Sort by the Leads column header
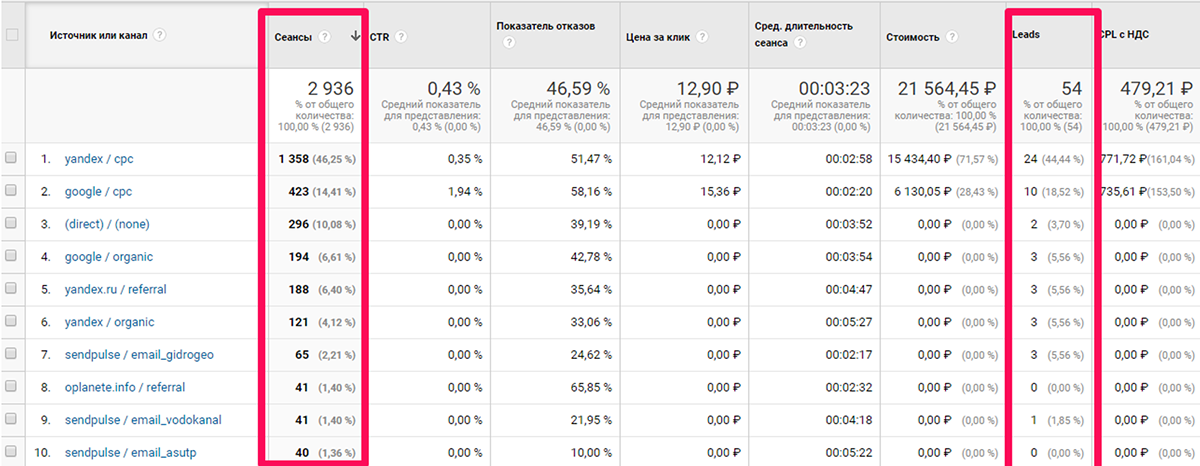This screenshot has height=466, width=1200. click(x=1026, y=34)
